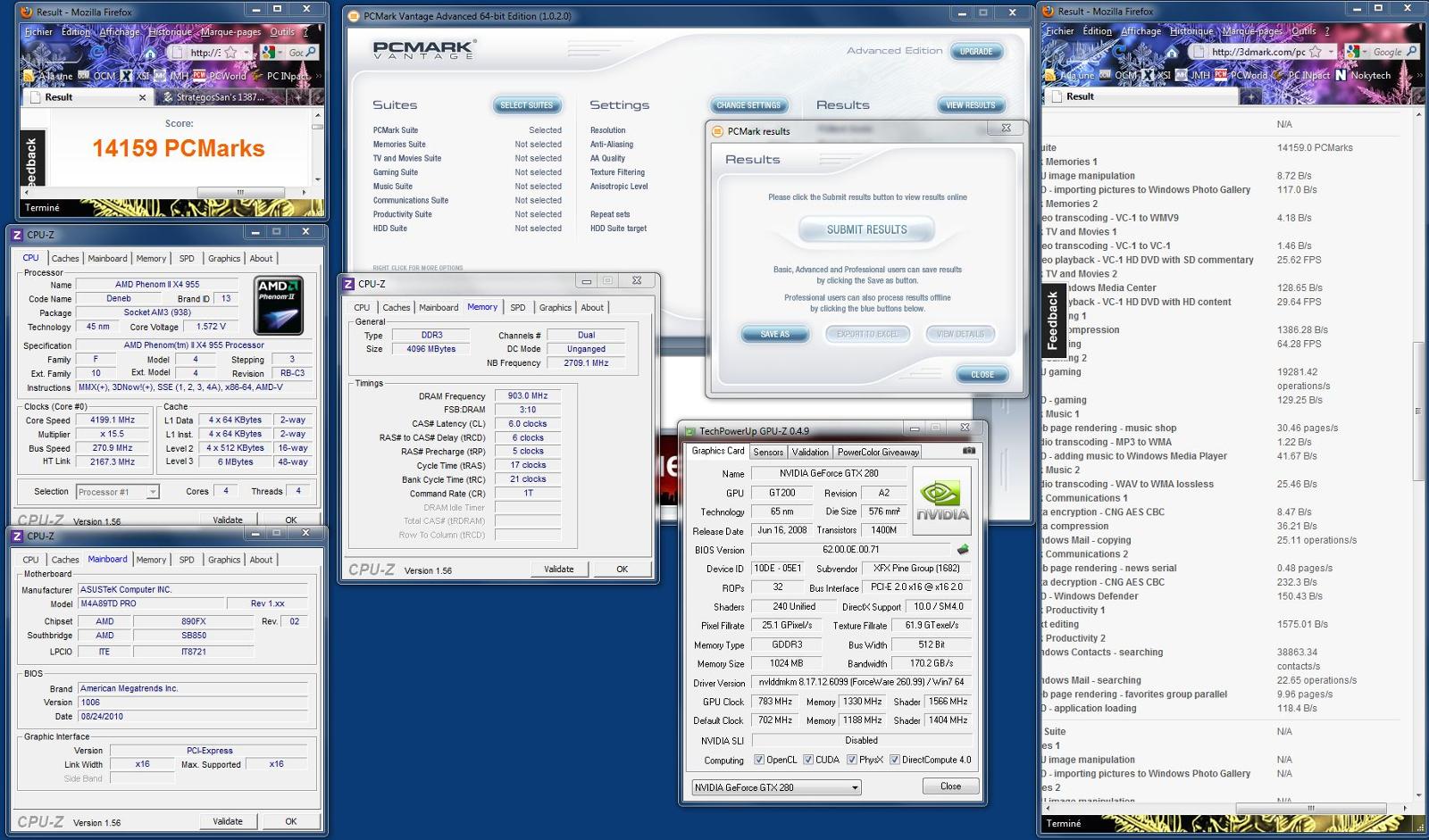Click CHANGE SETTINGS in PCMark Vantage

(748, 105)
